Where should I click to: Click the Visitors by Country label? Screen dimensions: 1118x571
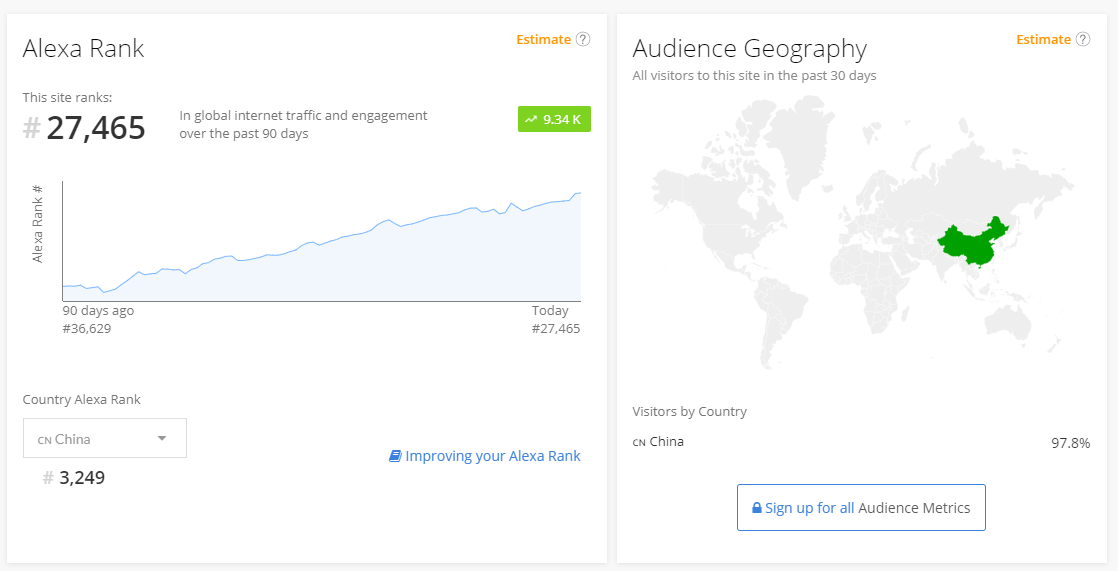689,411
